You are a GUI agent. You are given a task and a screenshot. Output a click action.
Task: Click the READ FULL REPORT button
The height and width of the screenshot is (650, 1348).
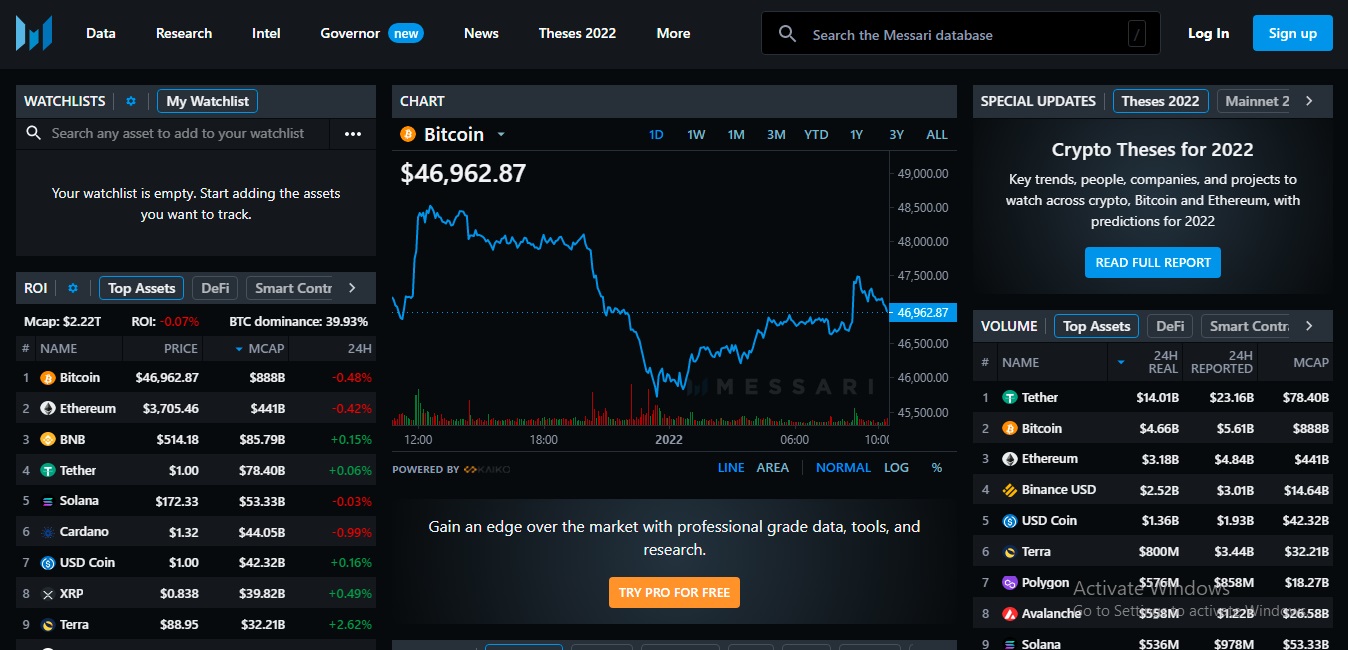point(1152,263)
